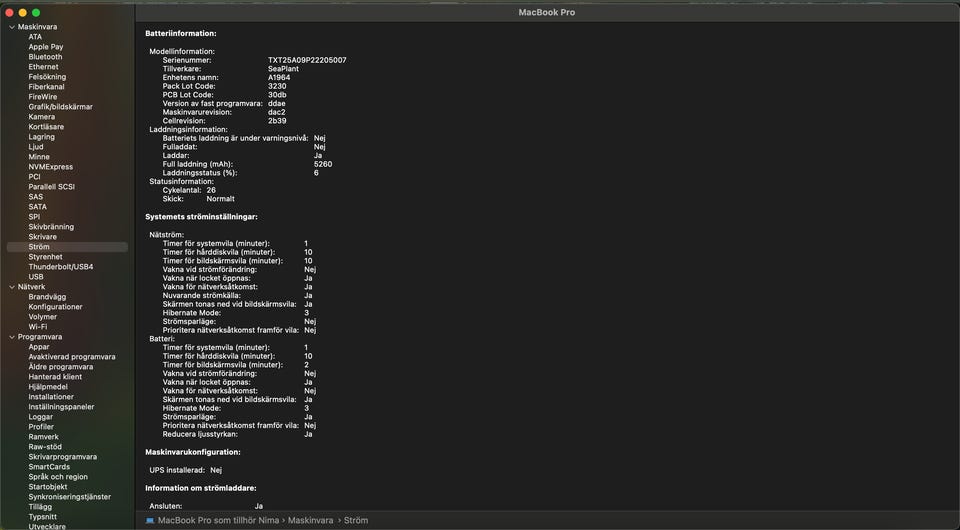Select Installationer in the sidebar
This screenshot has width=960, height=530.
[51, 397]
